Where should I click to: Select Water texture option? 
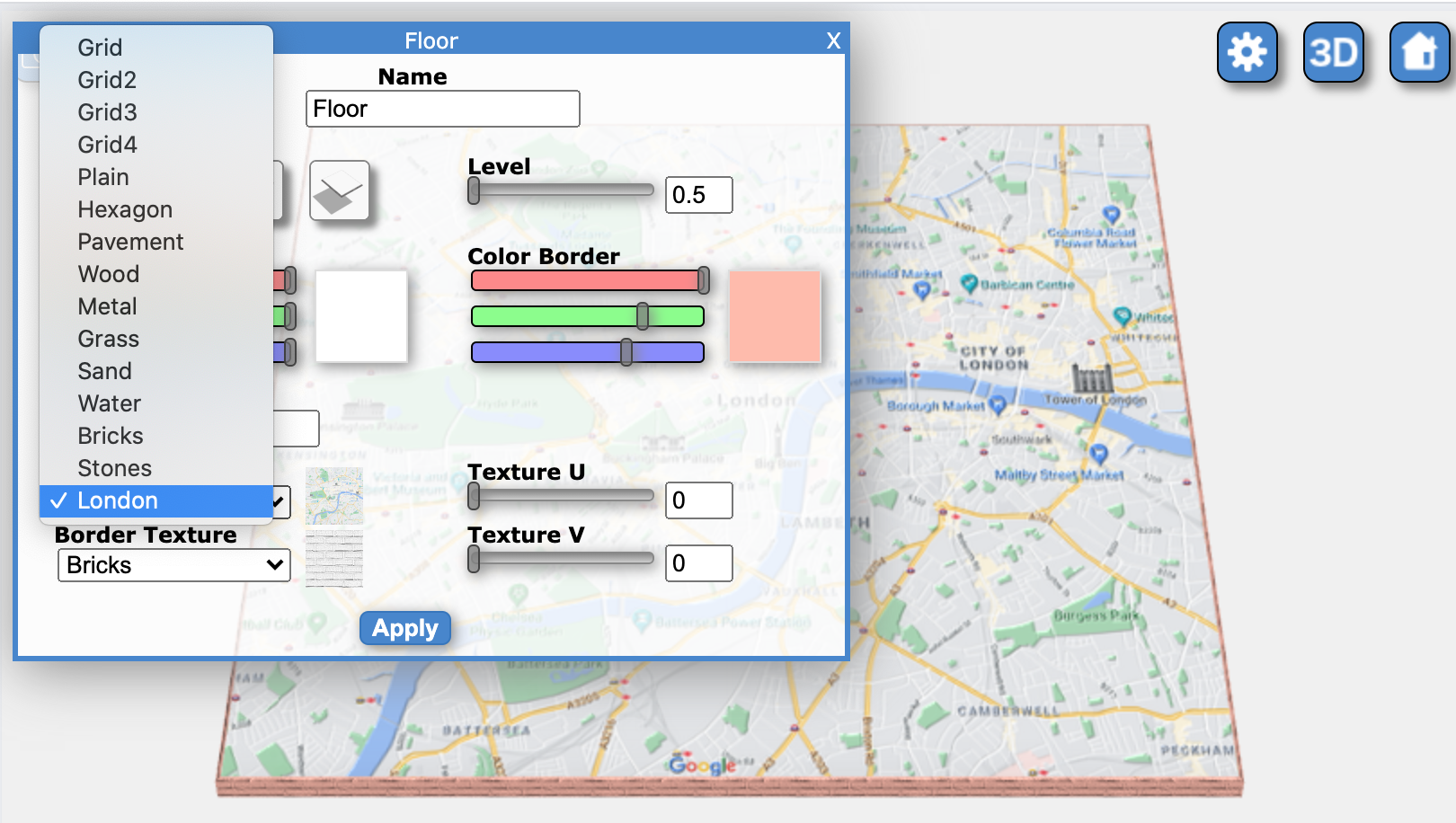coord(156,403)
